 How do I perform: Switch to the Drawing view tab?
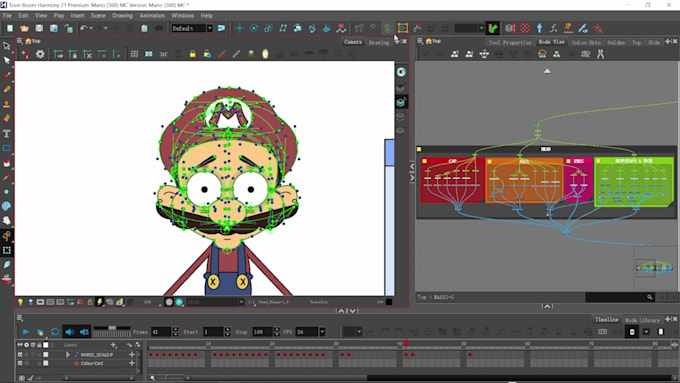379,43
